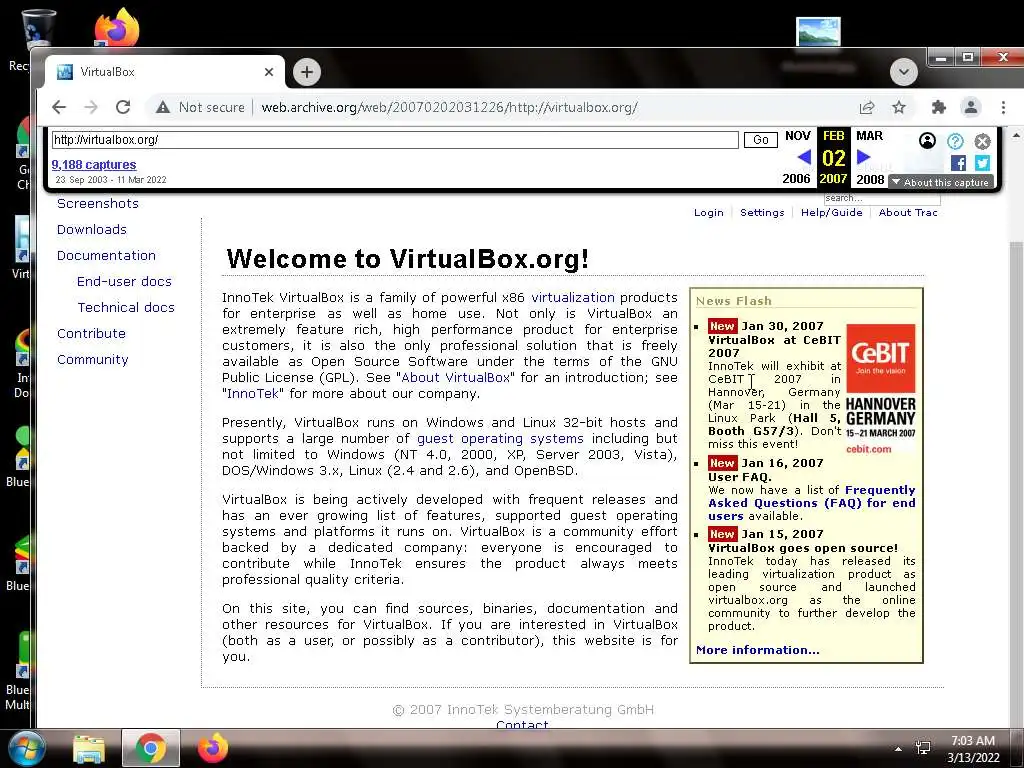Open the 9,188 captures link
Viewport: 1024px width, 768px height.
(x=94, y=165)
